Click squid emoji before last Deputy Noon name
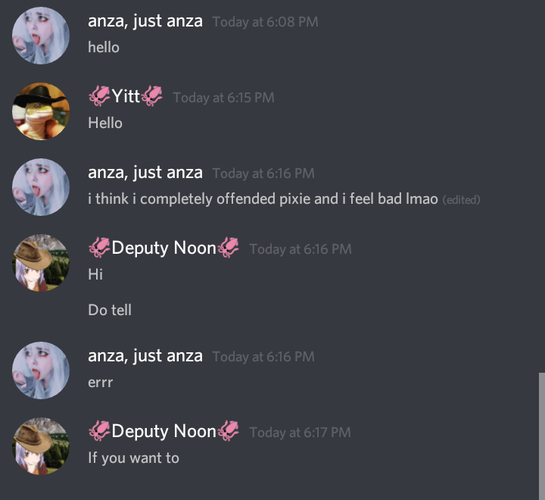This screenshot has height=500, width=545. click(x=99, y=431)
